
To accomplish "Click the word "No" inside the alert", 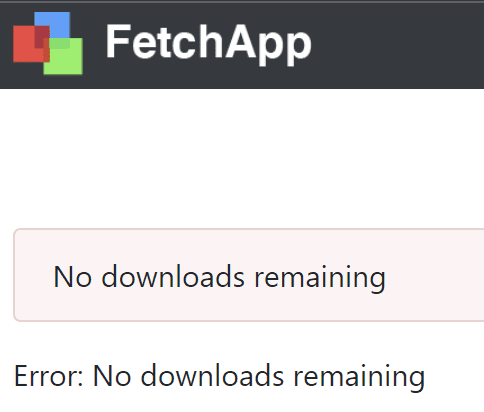I will [72, 277].
